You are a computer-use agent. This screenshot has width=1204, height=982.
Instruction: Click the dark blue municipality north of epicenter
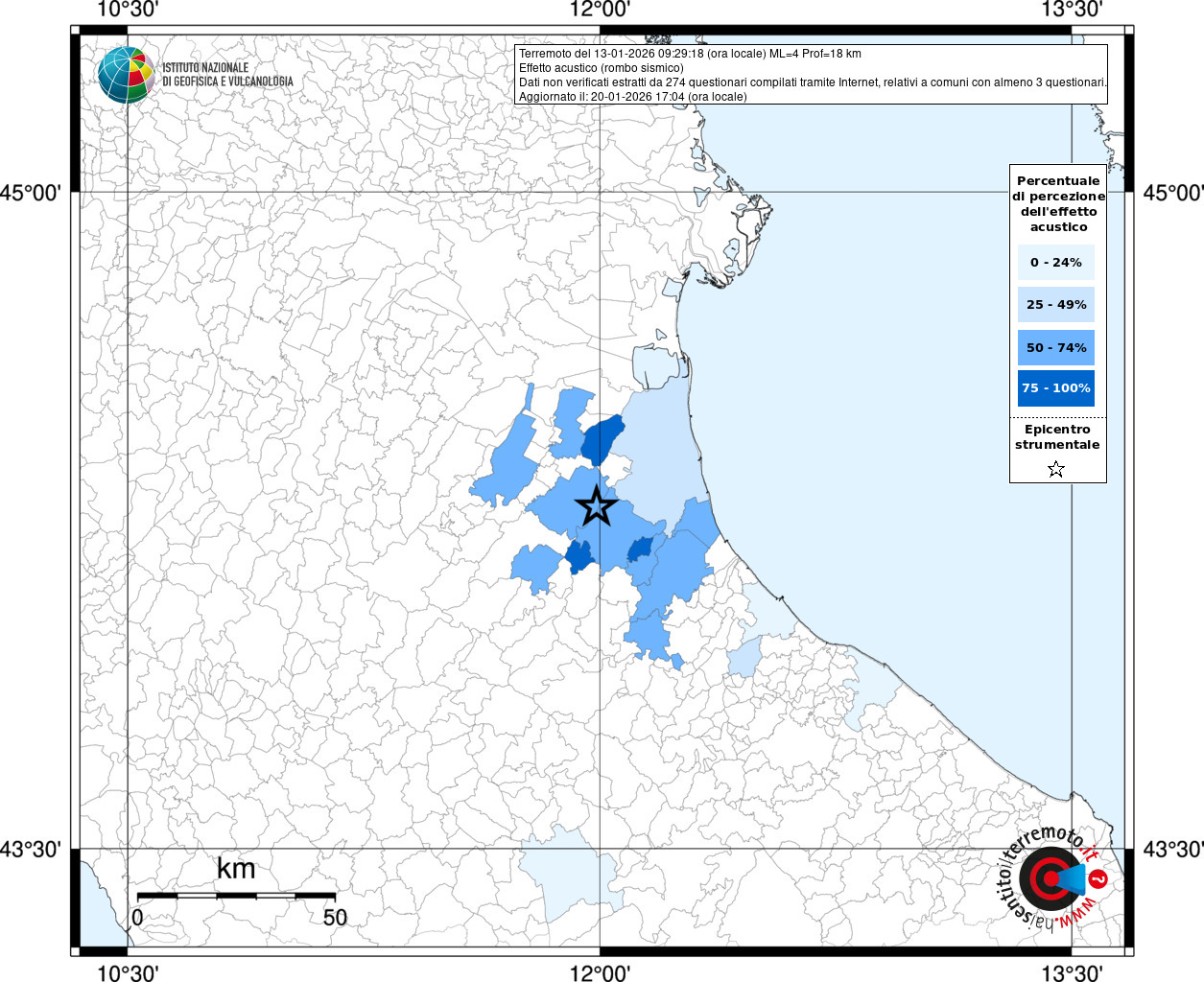602,441
